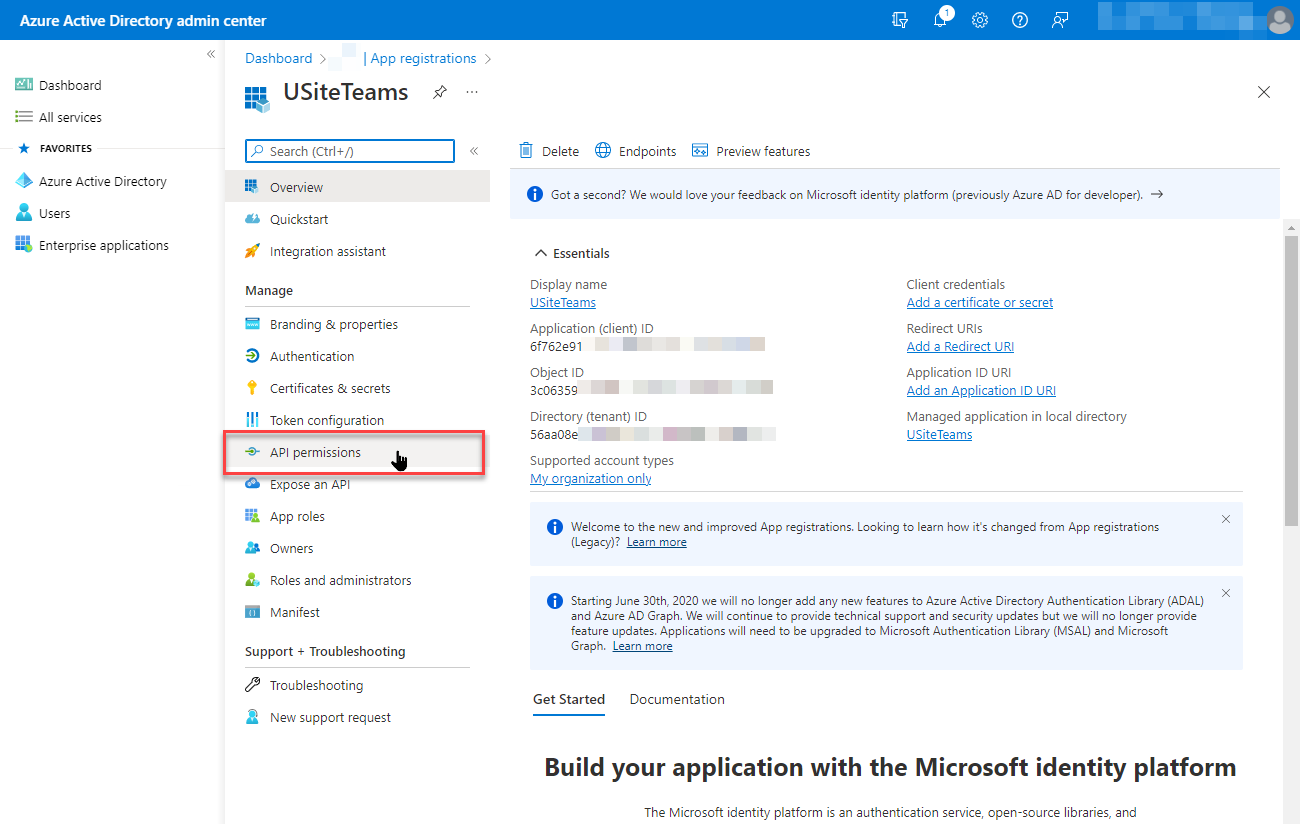Open the help question mark icon

click(1020, 20)
